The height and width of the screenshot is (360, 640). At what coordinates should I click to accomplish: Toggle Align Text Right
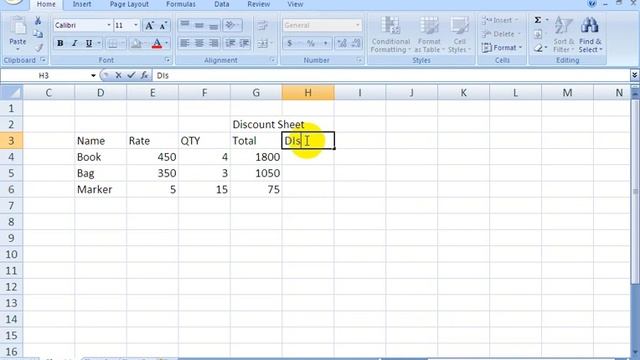213,43
